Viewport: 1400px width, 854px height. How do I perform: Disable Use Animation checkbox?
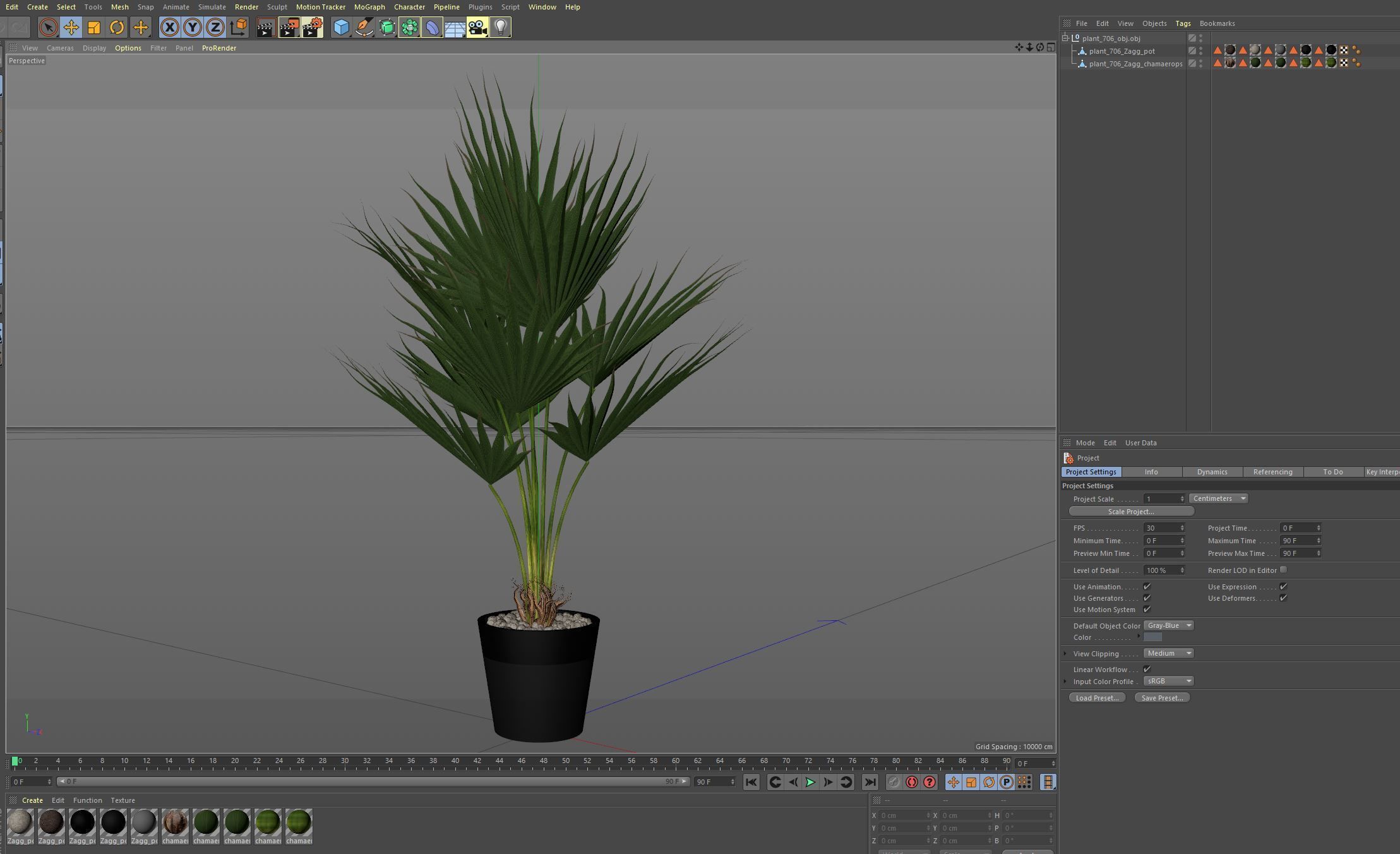point(1147,587)
